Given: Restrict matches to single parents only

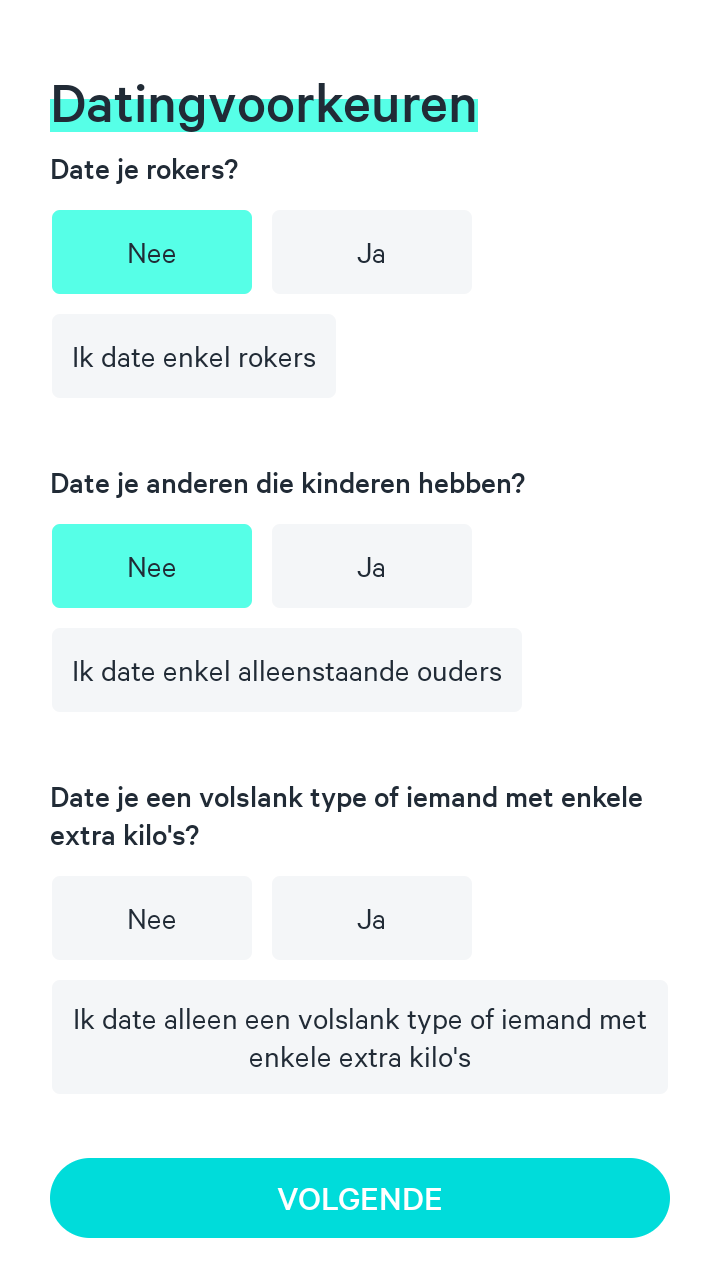Looking at the screenshot, I should [x=287, y=671].
